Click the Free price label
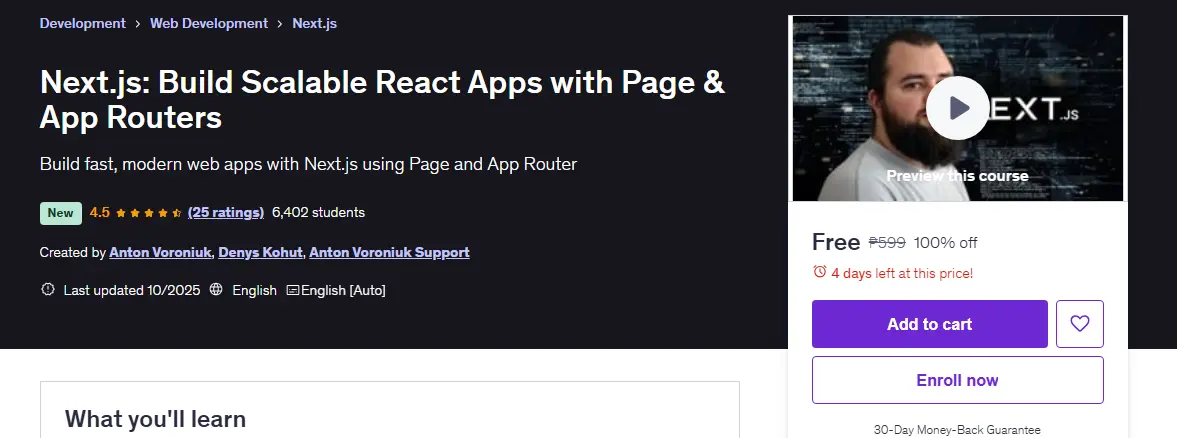 point(835,242)
